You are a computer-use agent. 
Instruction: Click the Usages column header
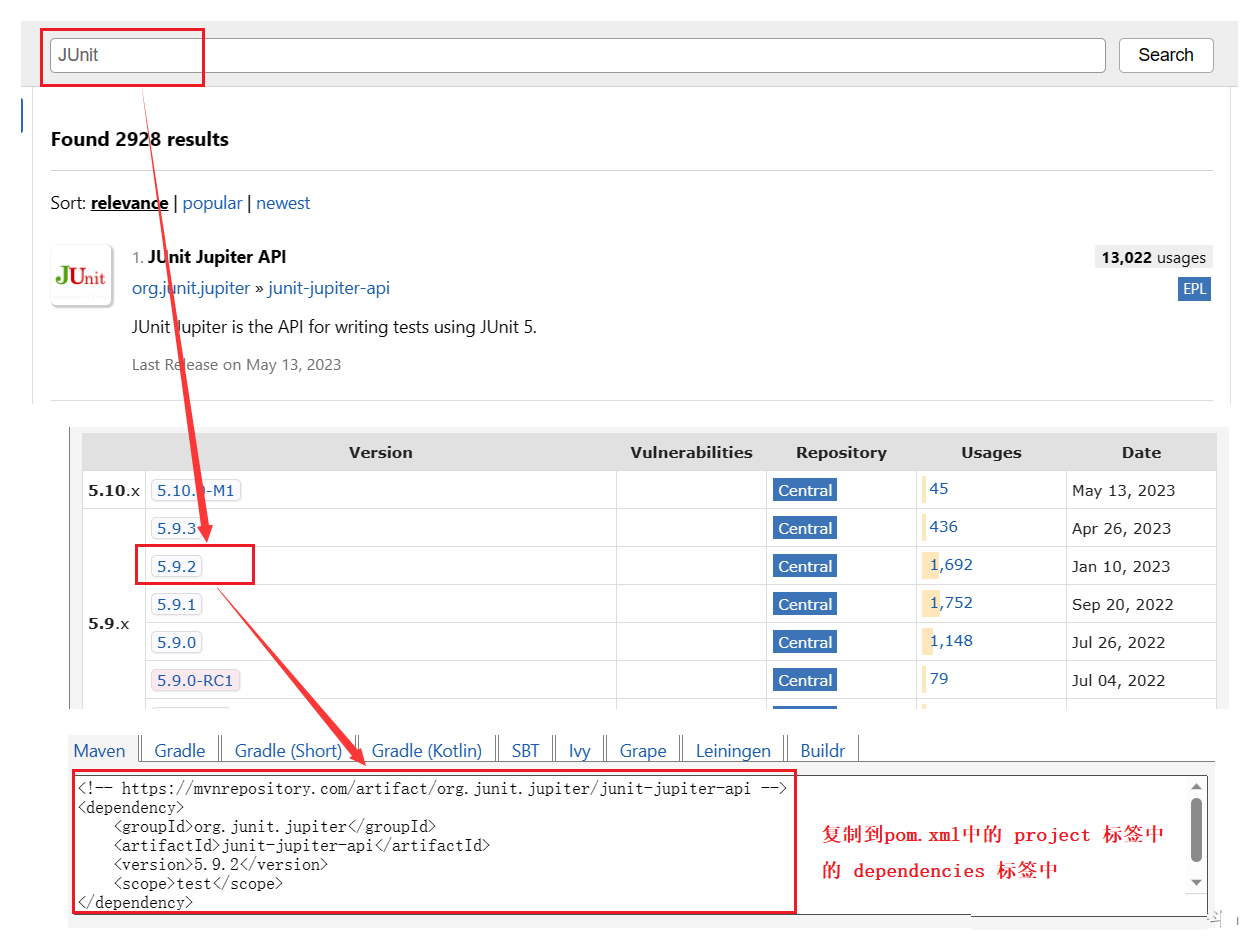(991, 452)
